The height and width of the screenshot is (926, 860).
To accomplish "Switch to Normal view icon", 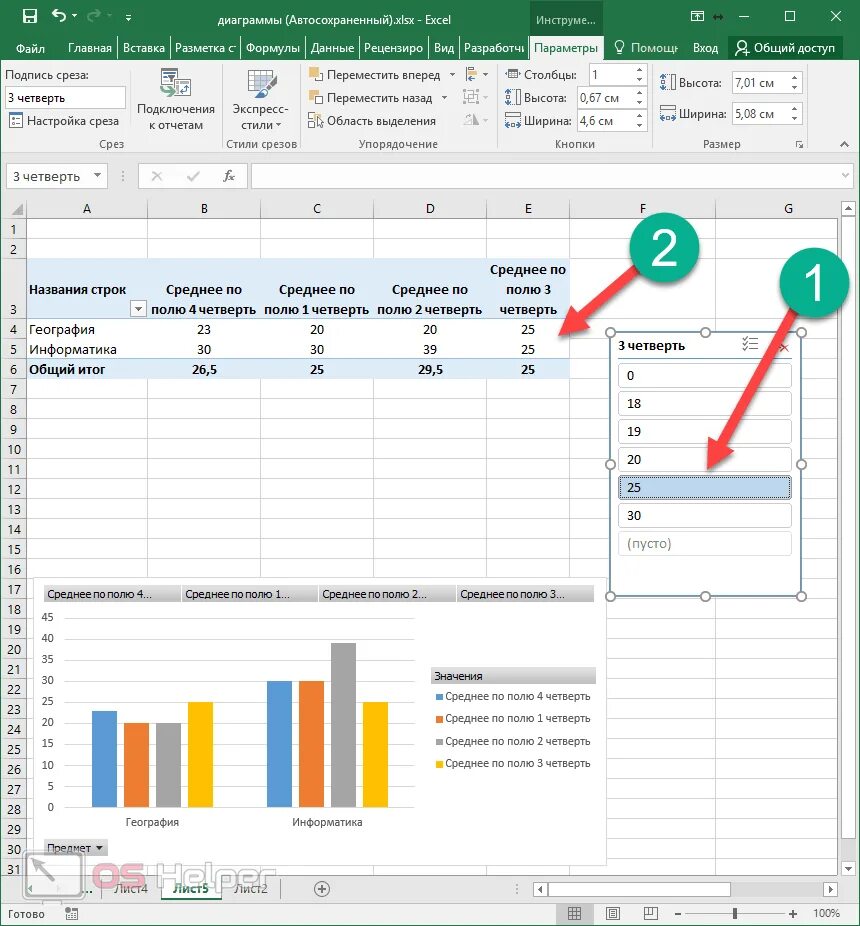I will point(574,914).
